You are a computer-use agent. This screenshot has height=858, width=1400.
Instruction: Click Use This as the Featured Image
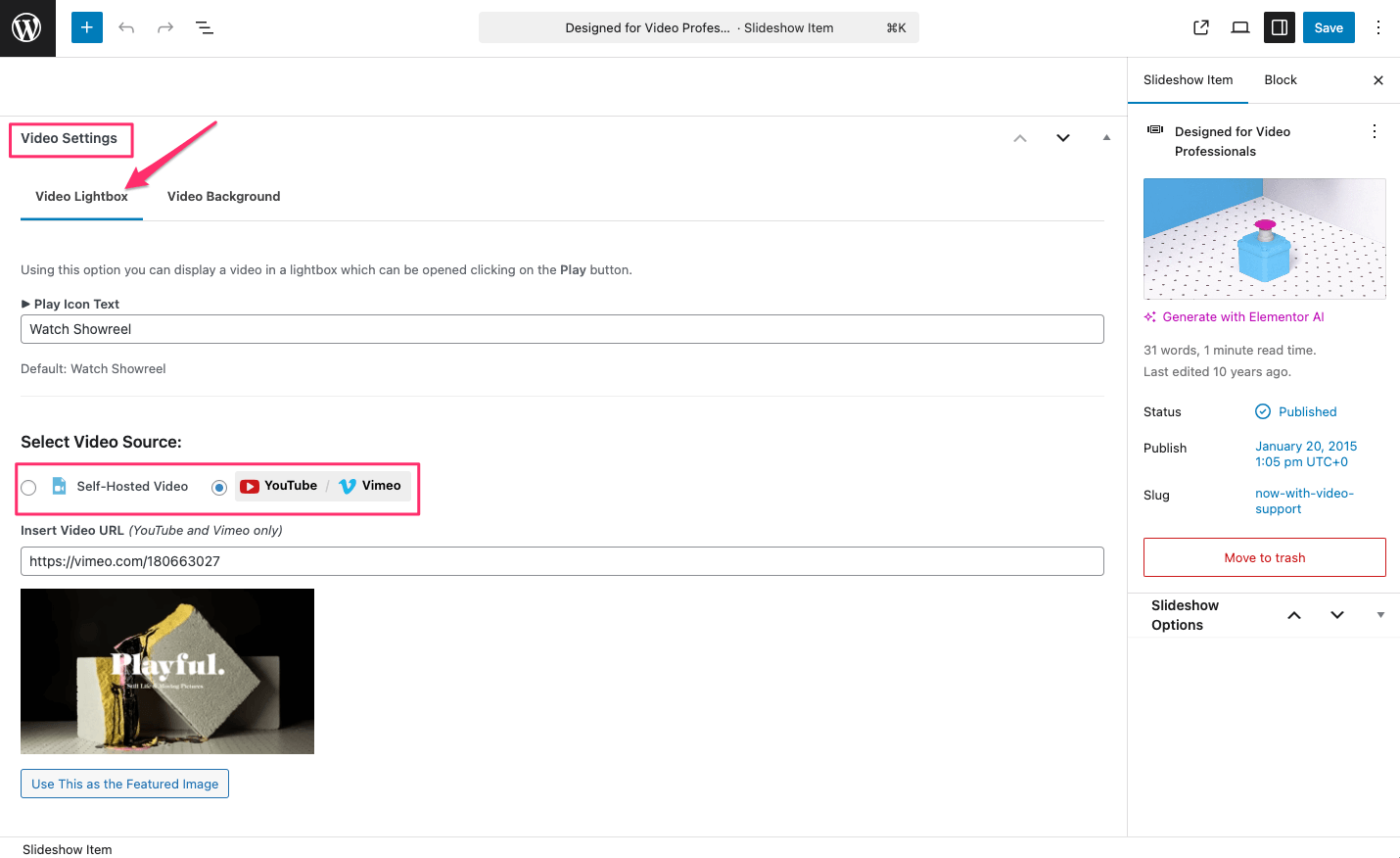click(x=124, y=784)
